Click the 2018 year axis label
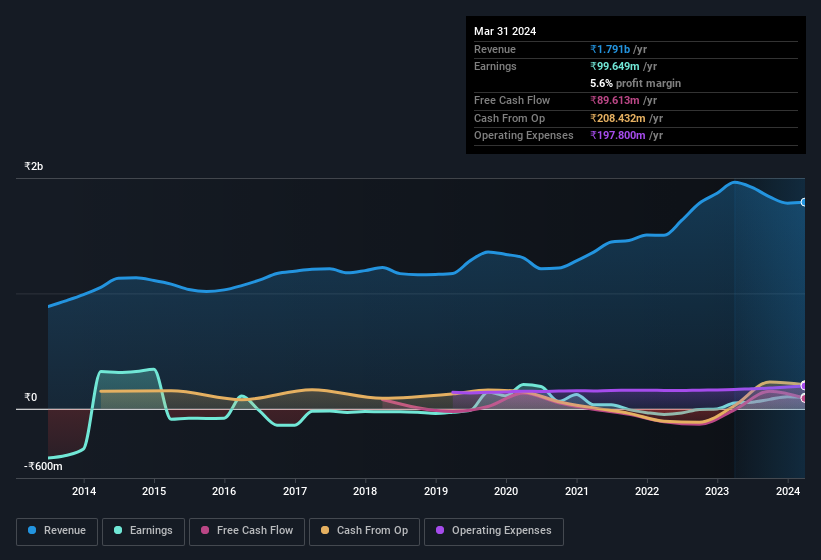This screenshot has height=560, width=821. (x=365, y=491)
